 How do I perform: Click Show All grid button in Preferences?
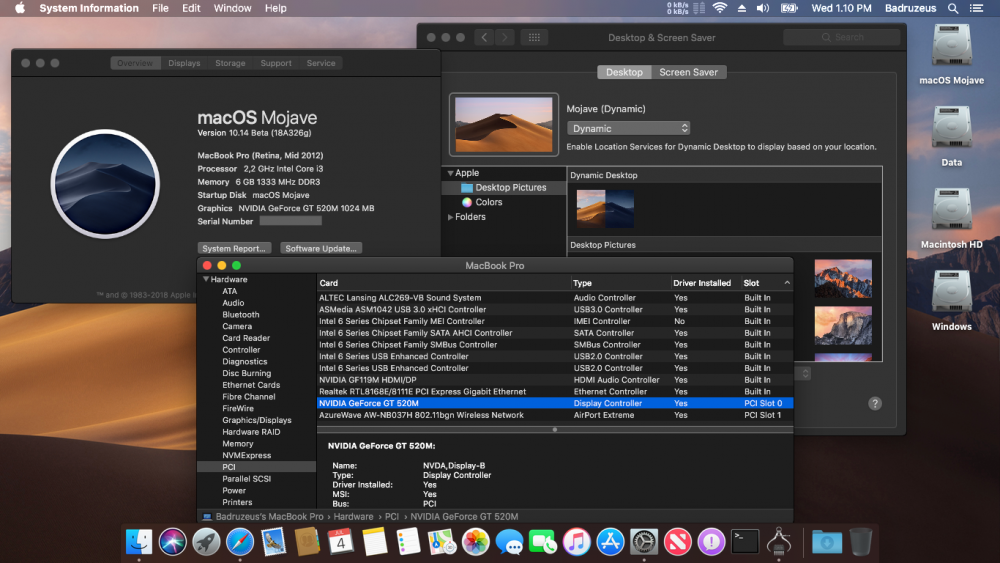(534, 37)
